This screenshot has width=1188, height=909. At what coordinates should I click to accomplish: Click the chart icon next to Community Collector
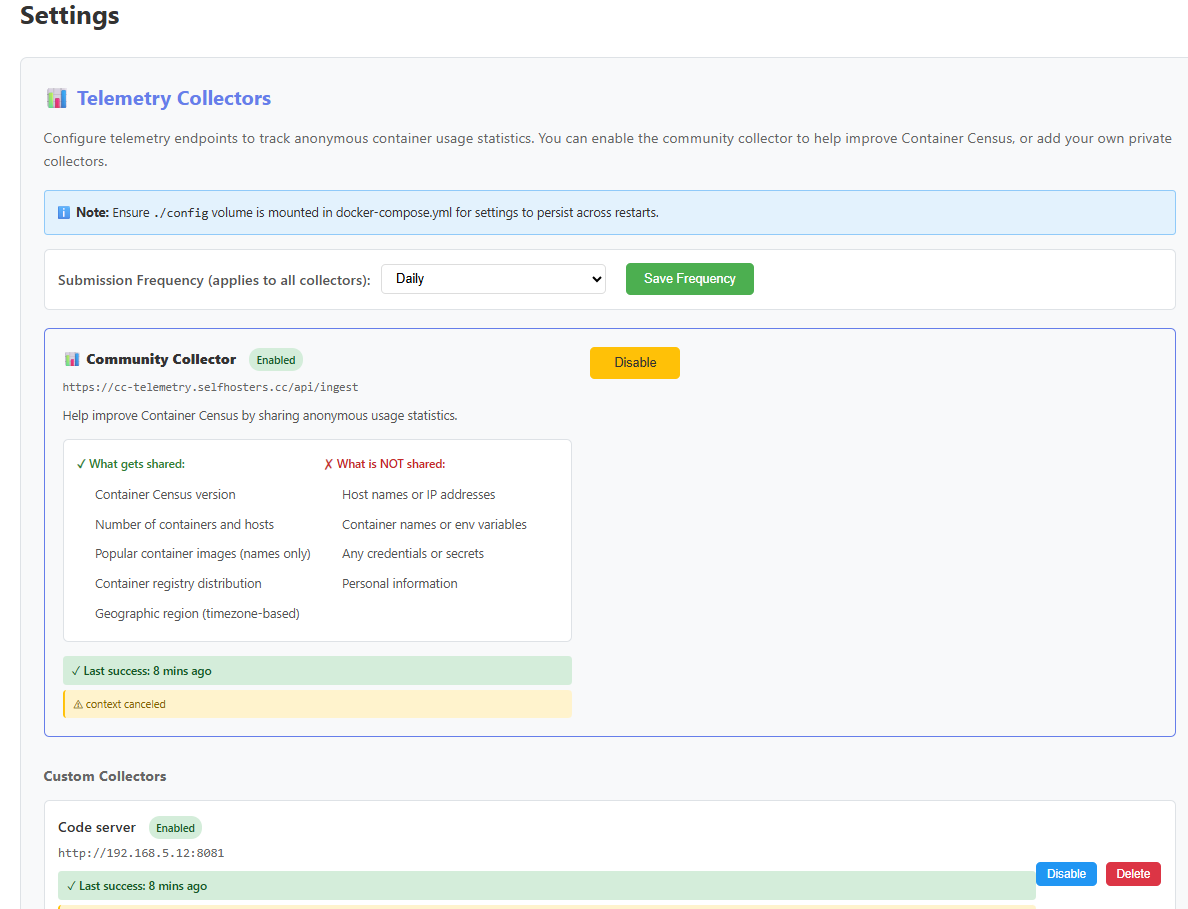72,359
